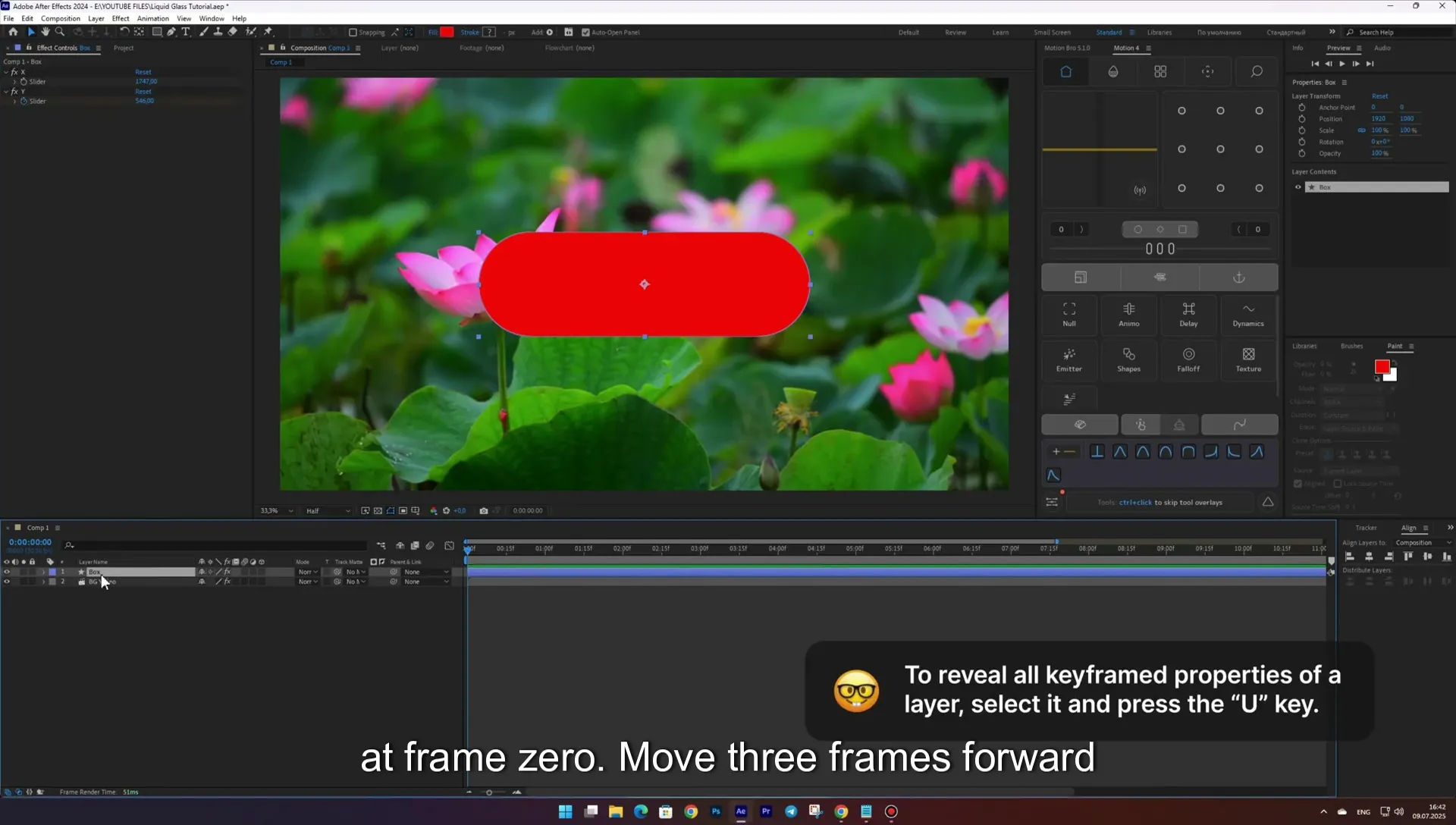
Task: Click the red Fill color swatch
Action: 447,32
